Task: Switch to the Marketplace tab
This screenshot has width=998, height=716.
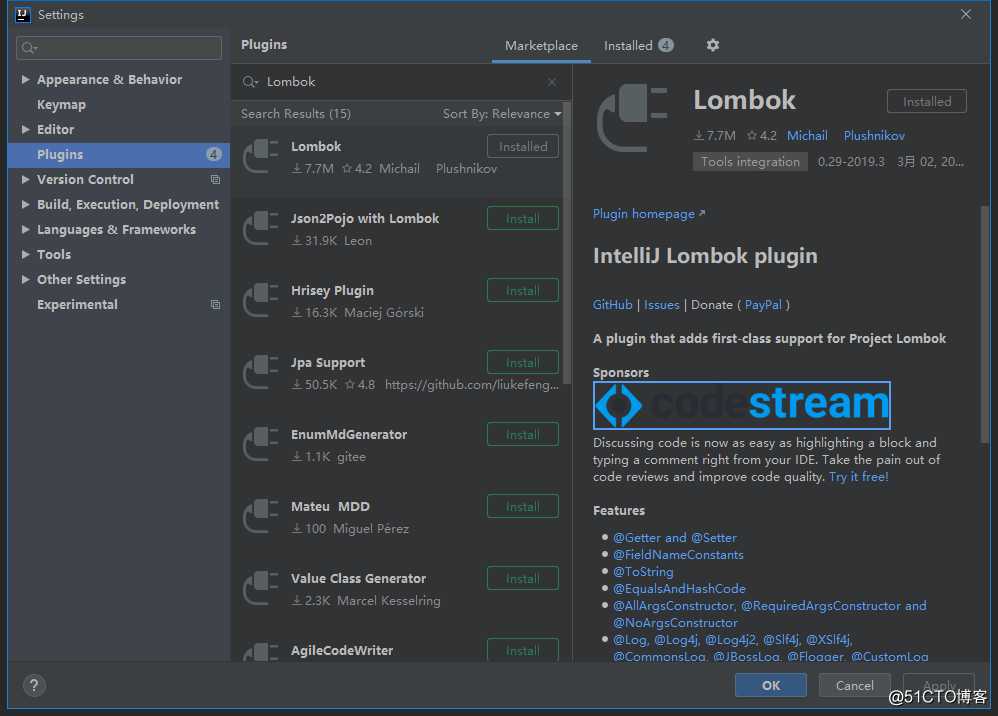Action: (x=541, y=46)
